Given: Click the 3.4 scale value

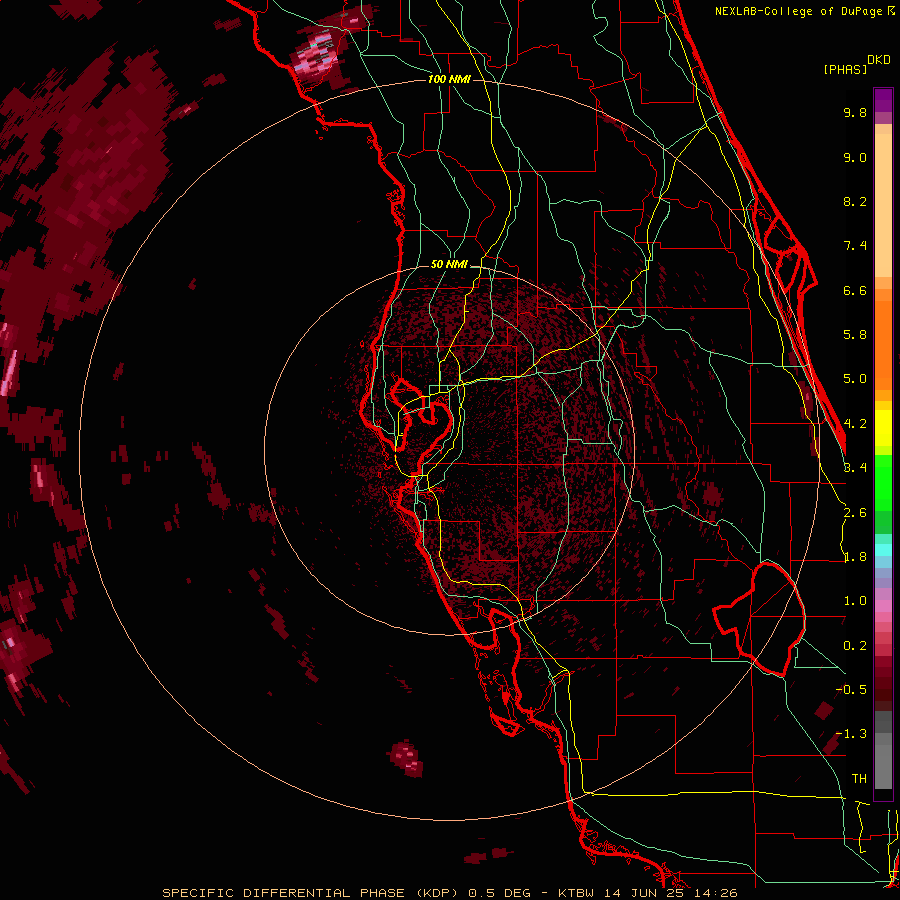Looking at the screenshot, I should (x=855, y=468).
